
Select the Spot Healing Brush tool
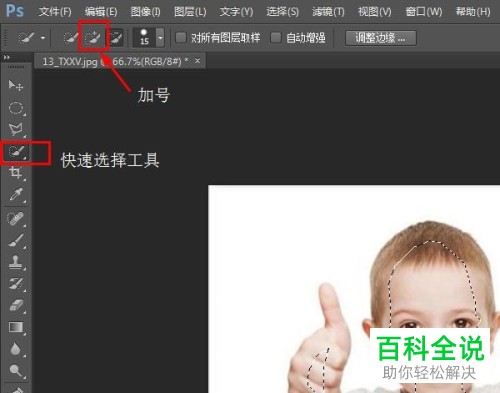click(16, 219)
